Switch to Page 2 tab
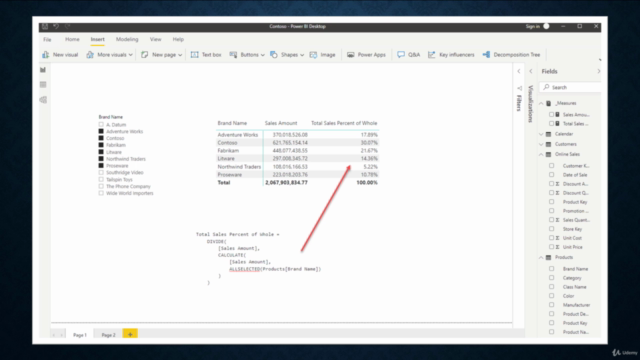This screenshot has width=640, height=360. point(108,335)
